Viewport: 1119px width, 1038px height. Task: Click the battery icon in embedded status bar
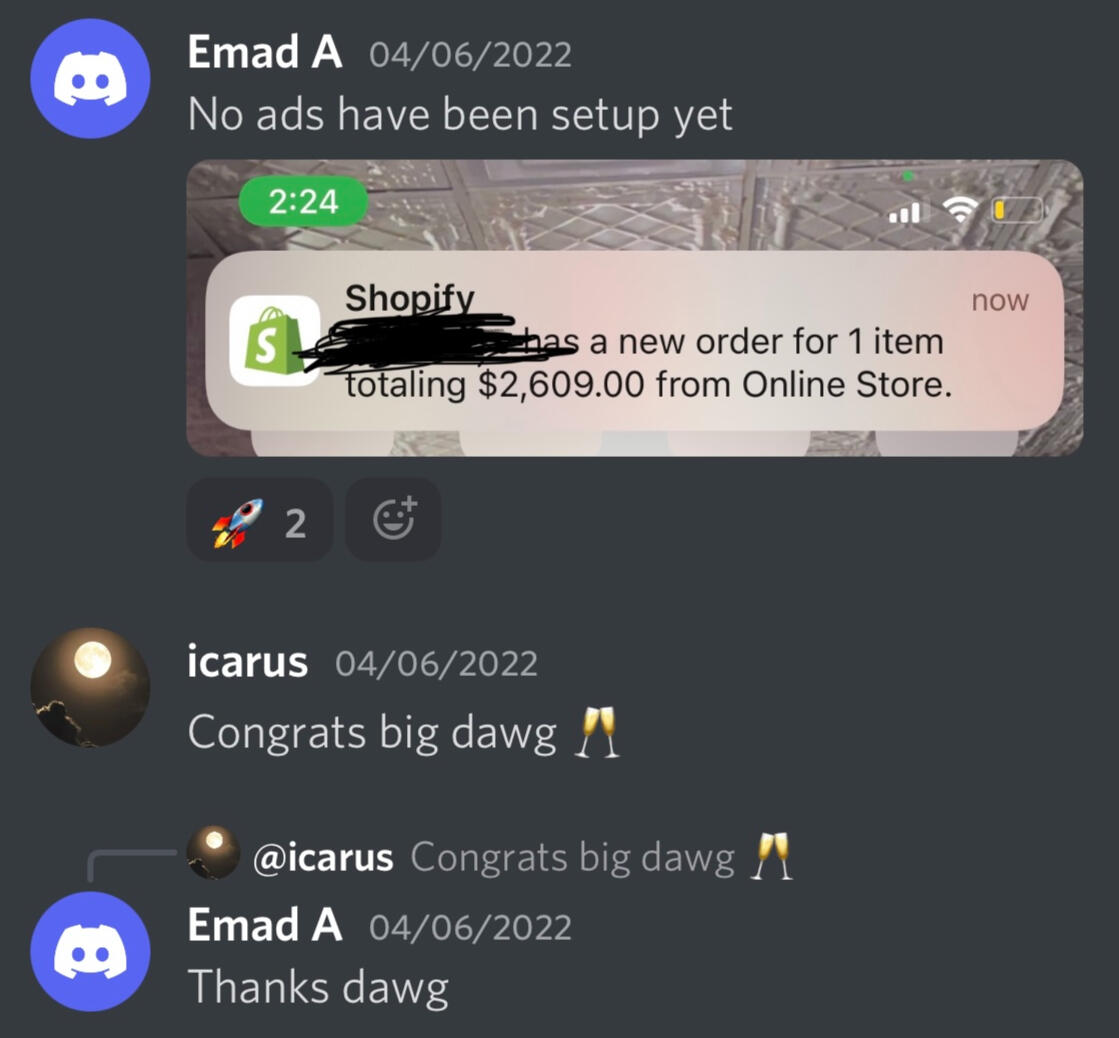click(x=1018, y=210)
